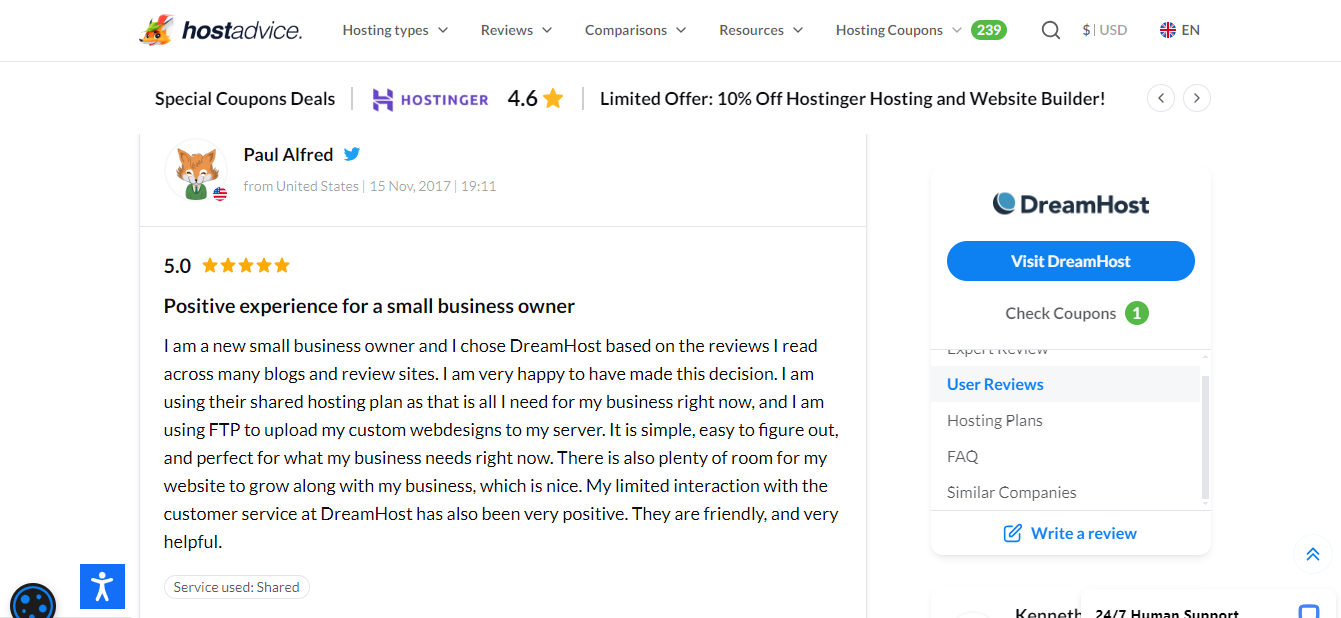1341x618 pixels.
Task: Click Paul Alfred's fox avatar
Action: click(196, 169)
